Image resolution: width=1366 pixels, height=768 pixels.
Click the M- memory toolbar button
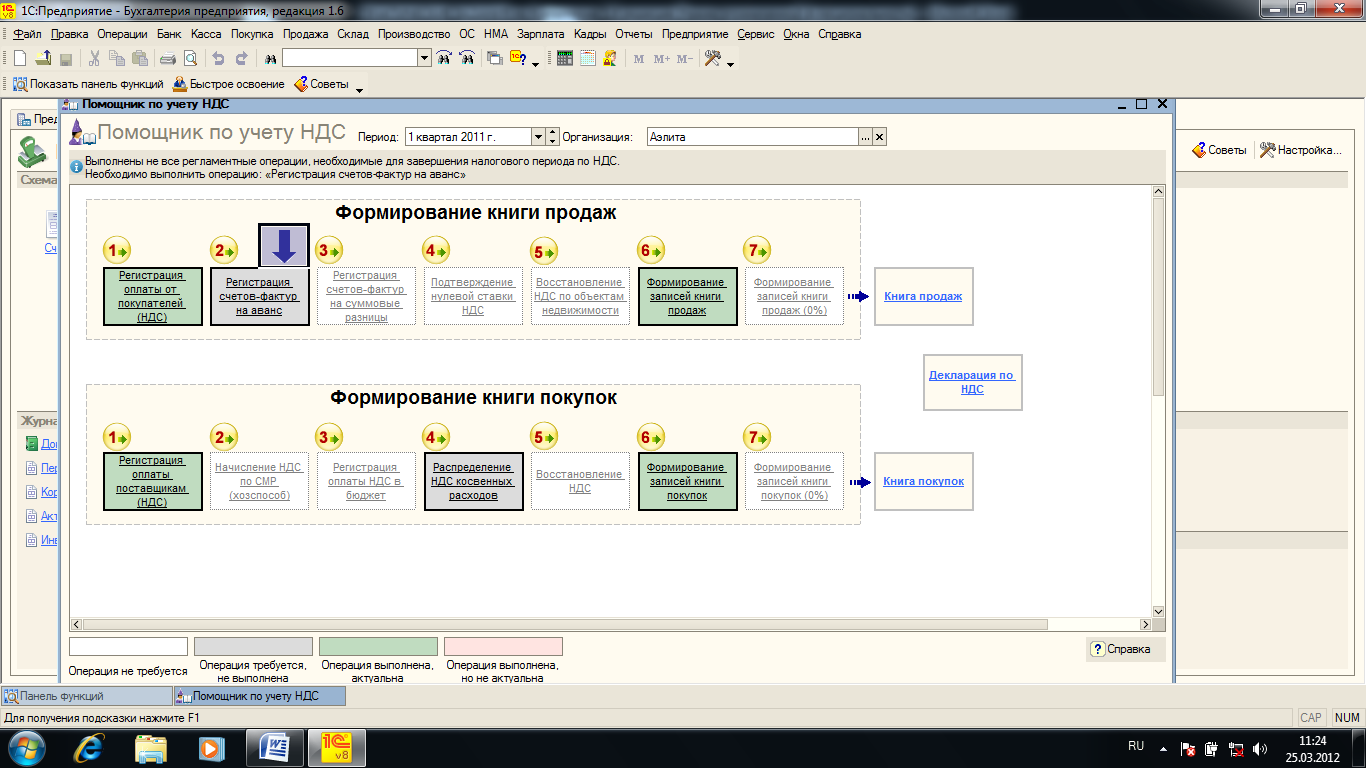(685, 59)
